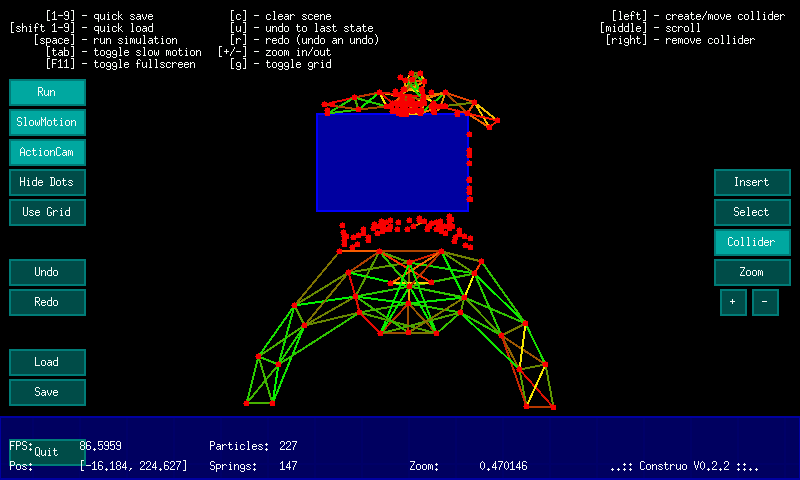Switch to the Select tool
800x480 pixels.
pos(751,212)
